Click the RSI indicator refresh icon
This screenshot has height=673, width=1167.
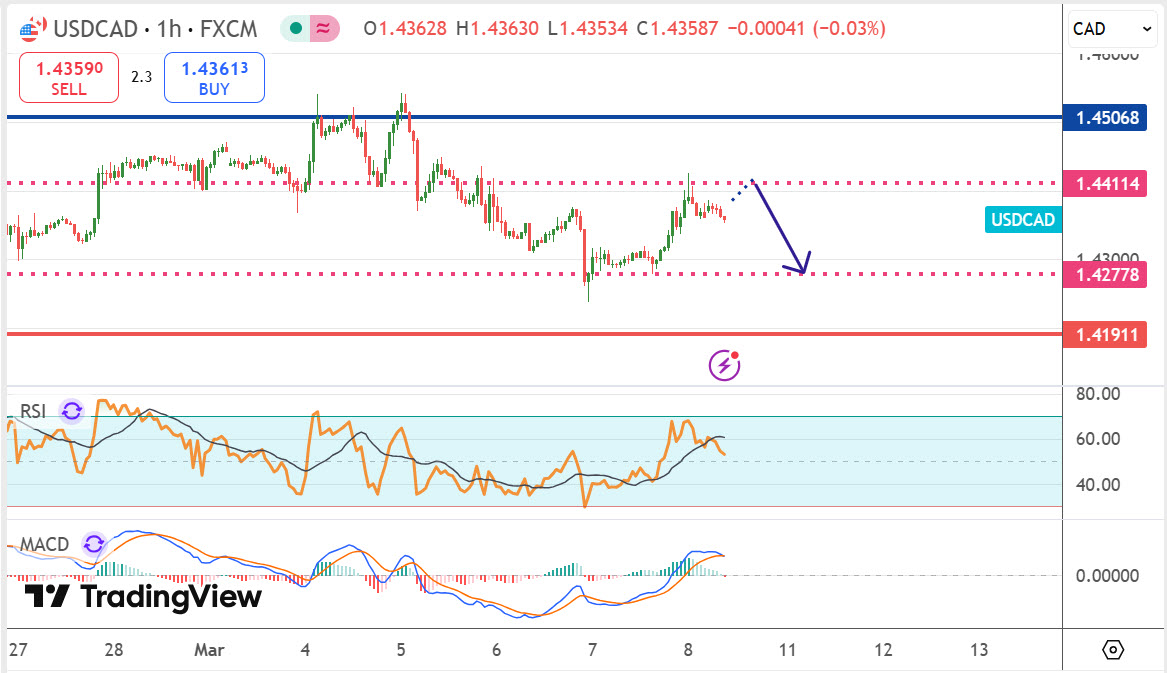[x=71, y=410]
